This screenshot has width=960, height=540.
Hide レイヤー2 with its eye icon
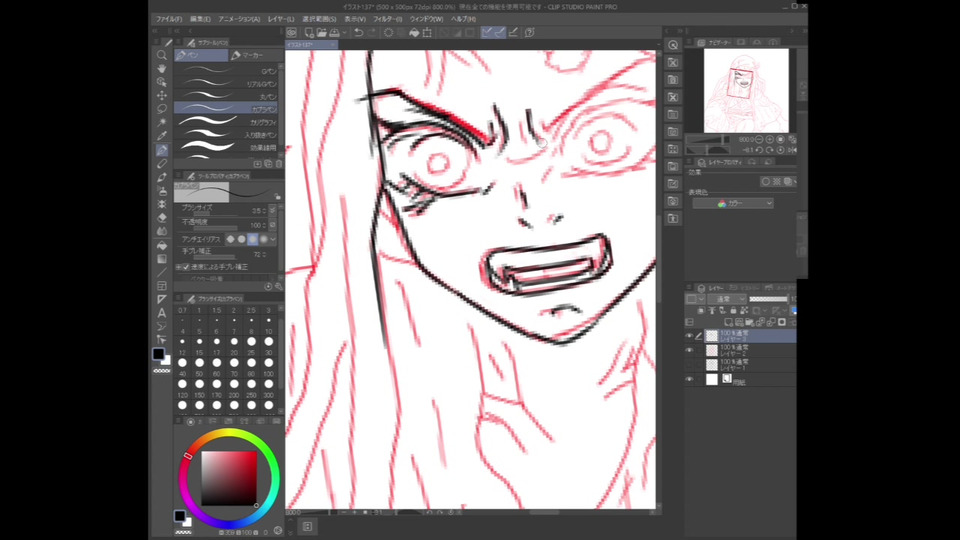coord(689,350)
